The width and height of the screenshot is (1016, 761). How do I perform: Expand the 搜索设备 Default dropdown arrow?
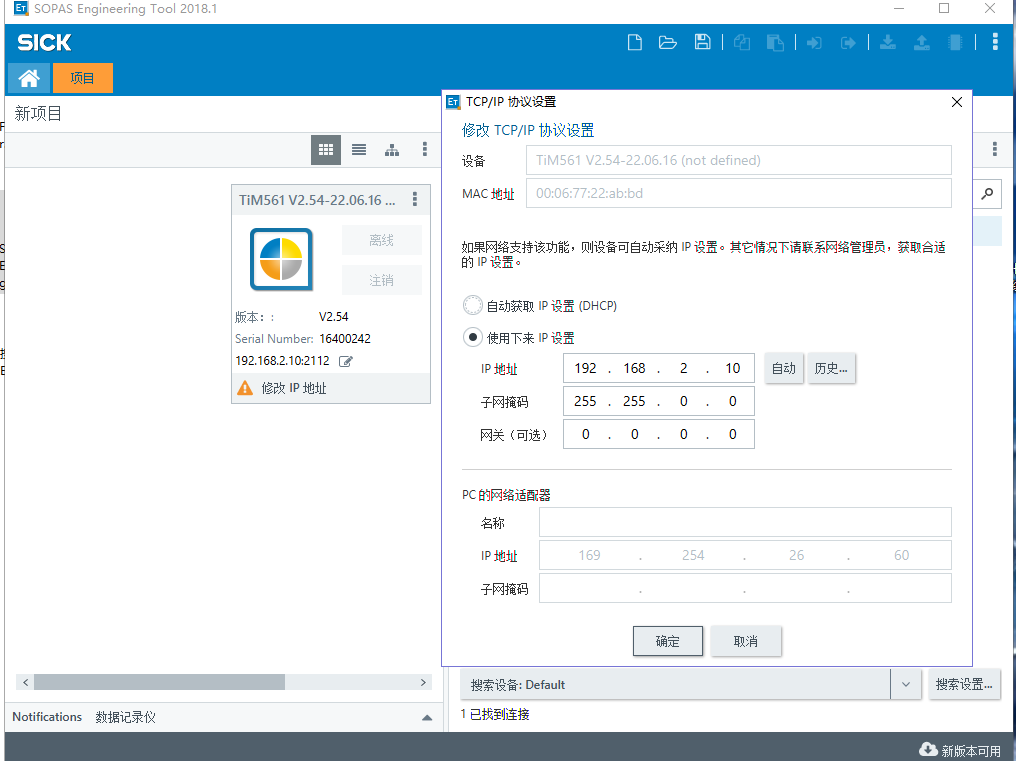click(906, 685)
